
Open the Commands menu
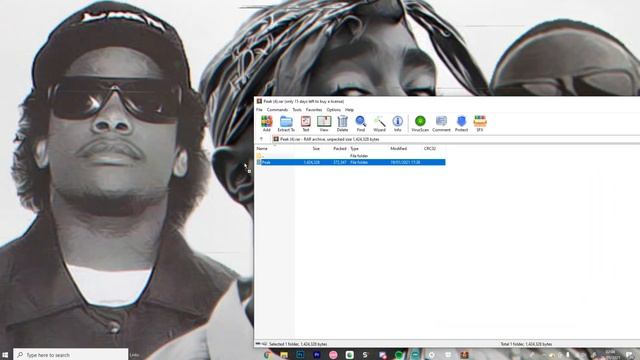(277, 110)
